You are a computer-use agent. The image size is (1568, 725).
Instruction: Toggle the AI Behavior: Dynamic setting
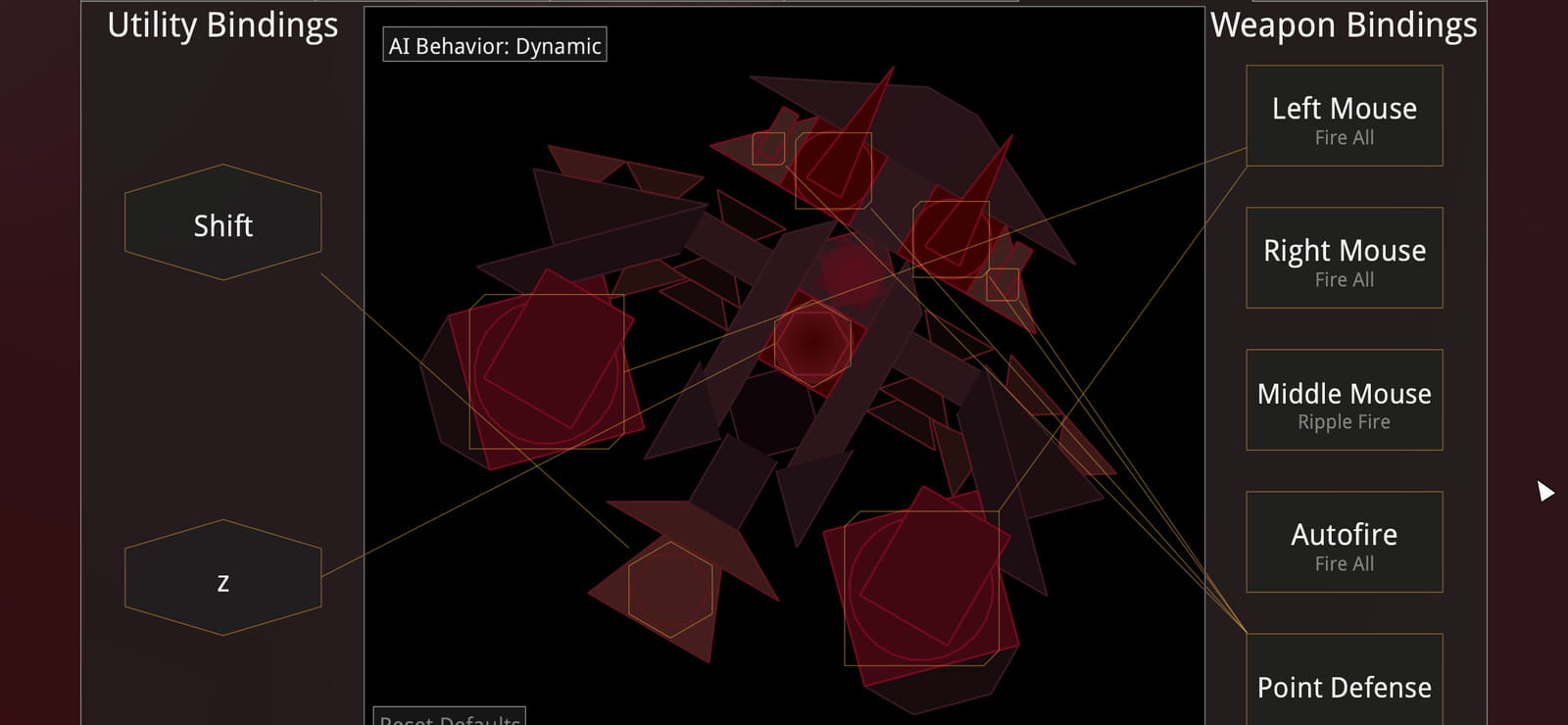coord(495,45)
